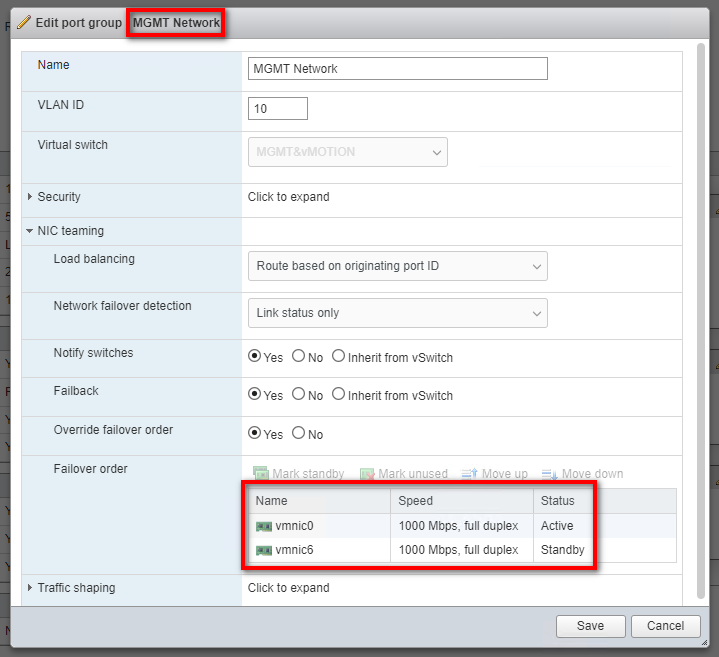Click the Move up icon
Image resolution: width=719 pixels, height=657 pixels.
(470, 474)
